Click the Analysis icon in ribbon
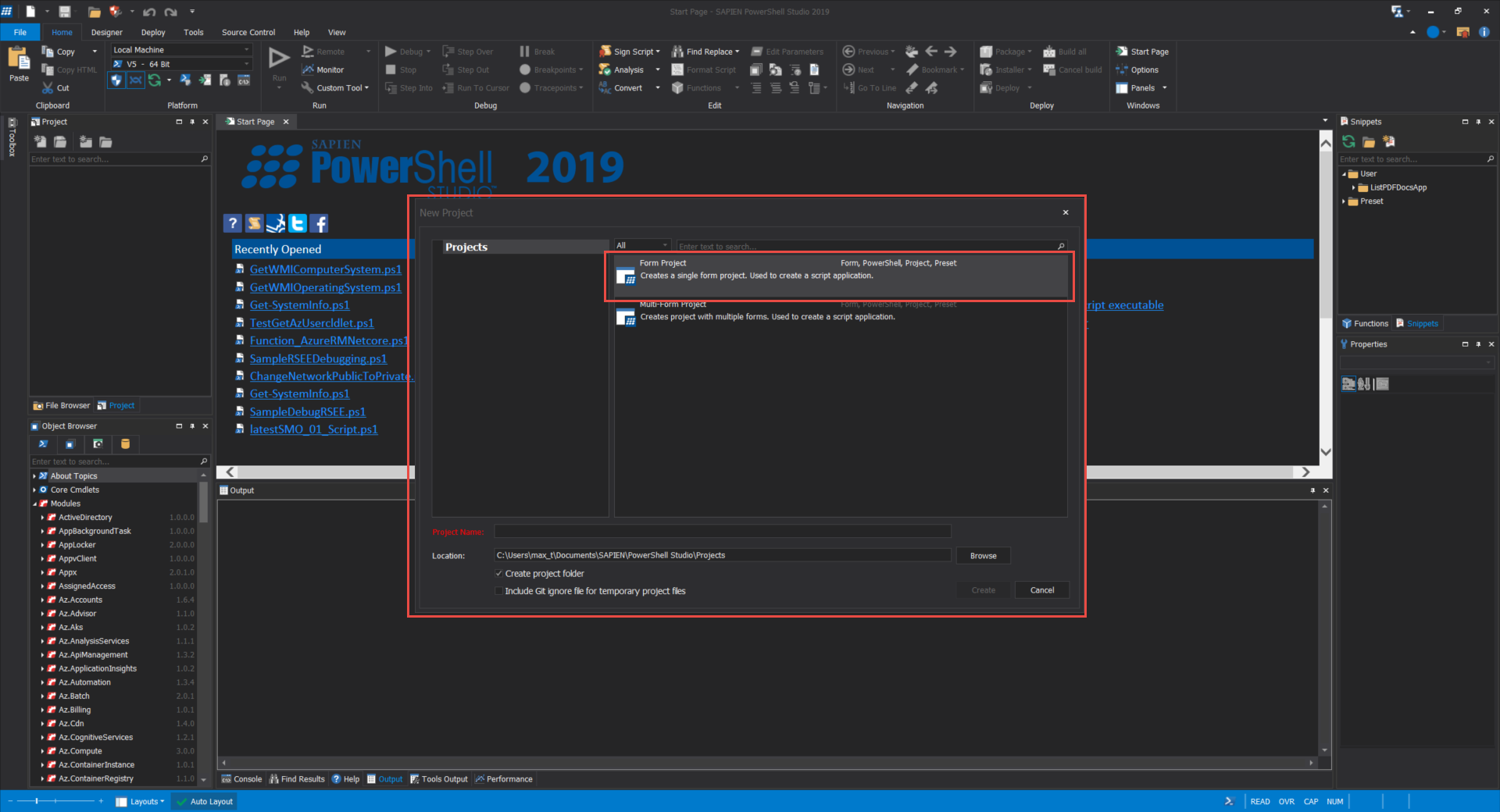Image resolution: width=1500 pixels, height=812 pixels. 605,69
